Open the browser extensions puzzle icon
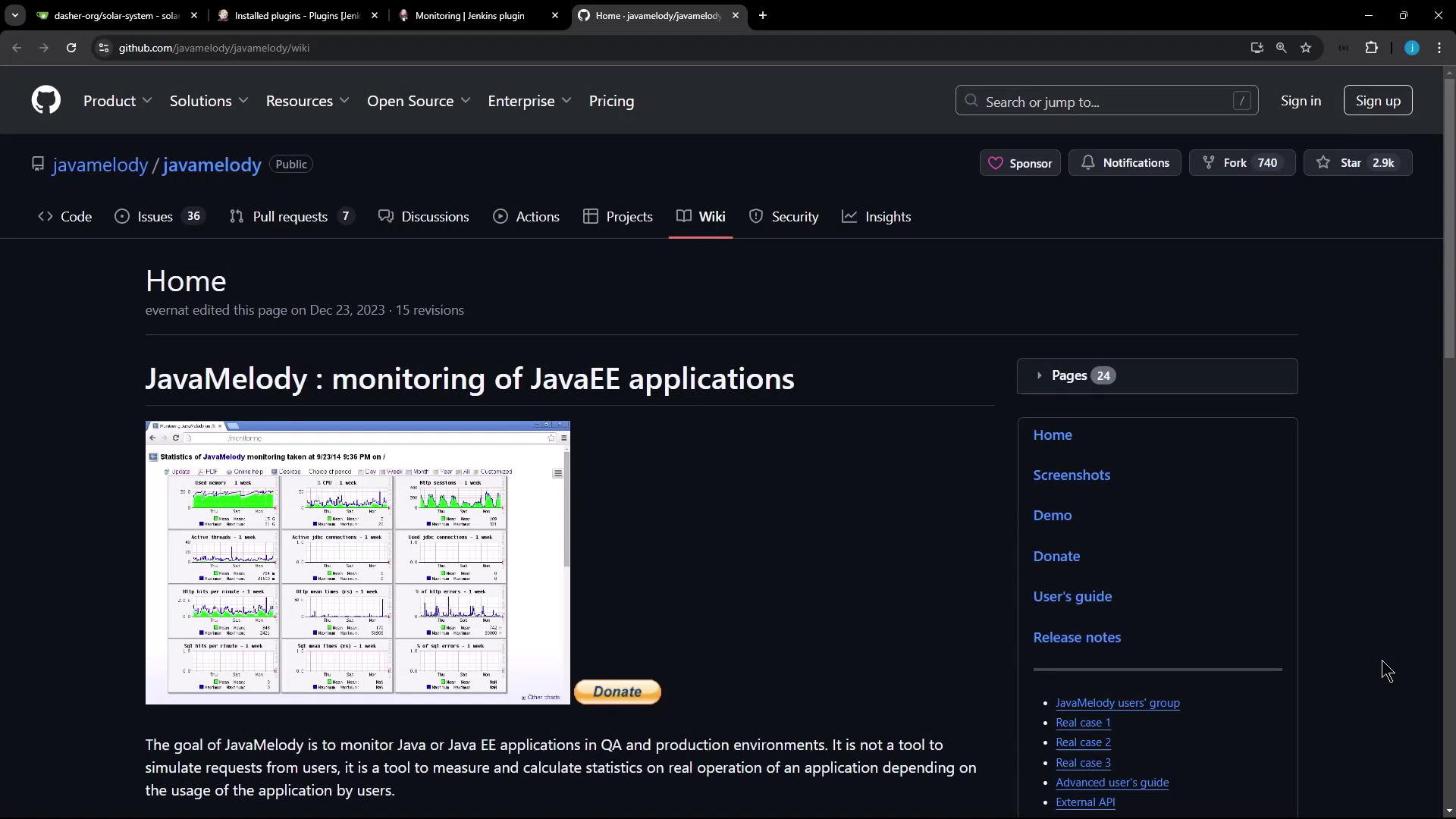This screenshot has width=1456, height=819. pos(1371,48)
